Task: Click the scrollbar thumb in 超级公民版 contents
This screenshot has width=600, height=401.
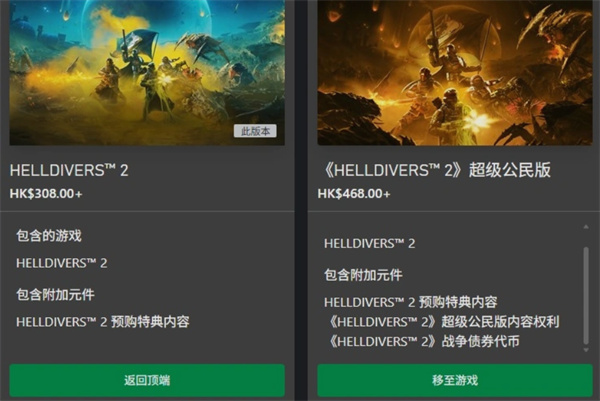Action: 586,296
